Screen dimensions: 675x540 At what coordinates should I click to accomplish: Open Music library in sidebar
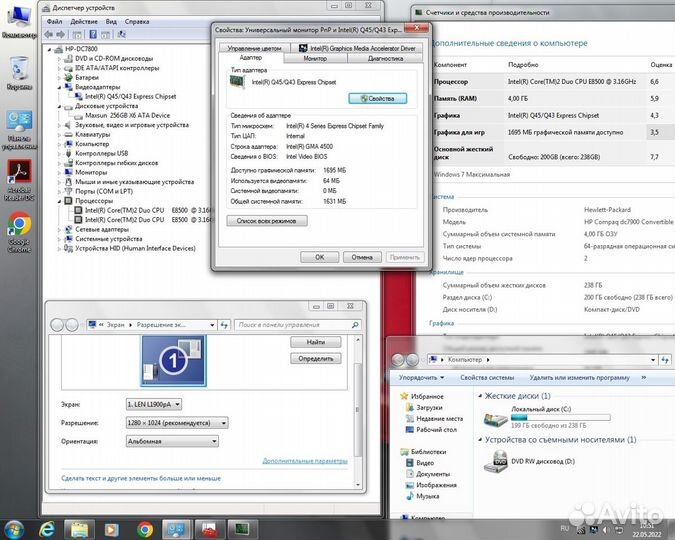(x=423, y=496)
